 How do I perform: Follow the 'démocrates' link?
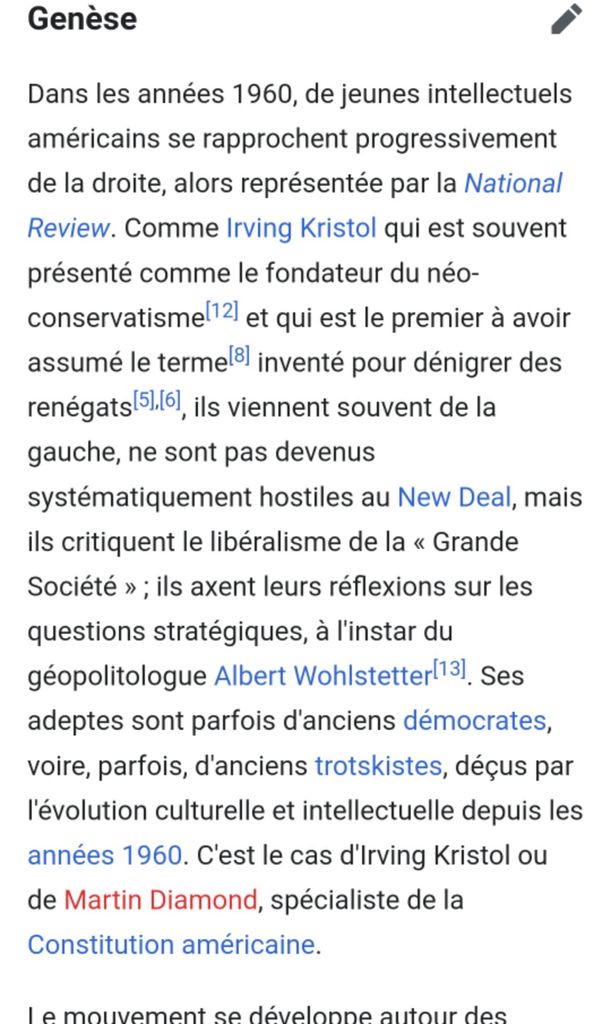tap(474, 721)
